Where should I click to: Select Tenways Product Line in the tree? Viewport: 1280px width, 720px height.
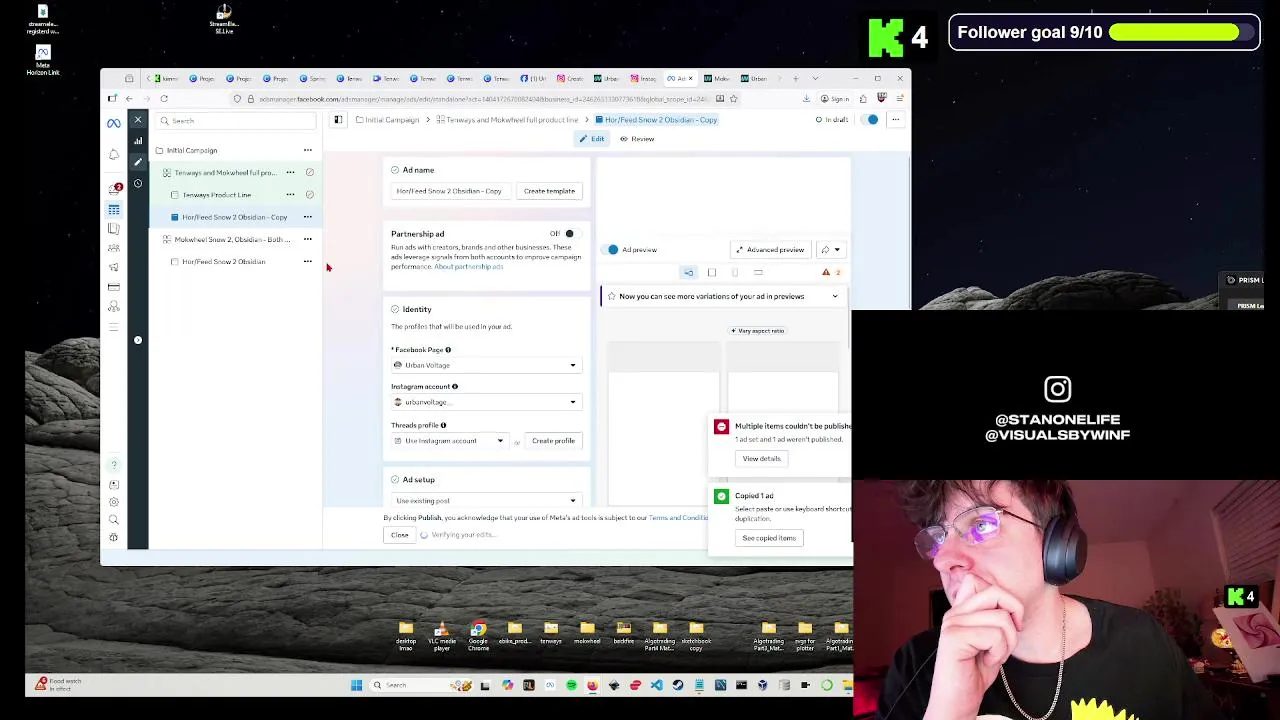(217, 195)
